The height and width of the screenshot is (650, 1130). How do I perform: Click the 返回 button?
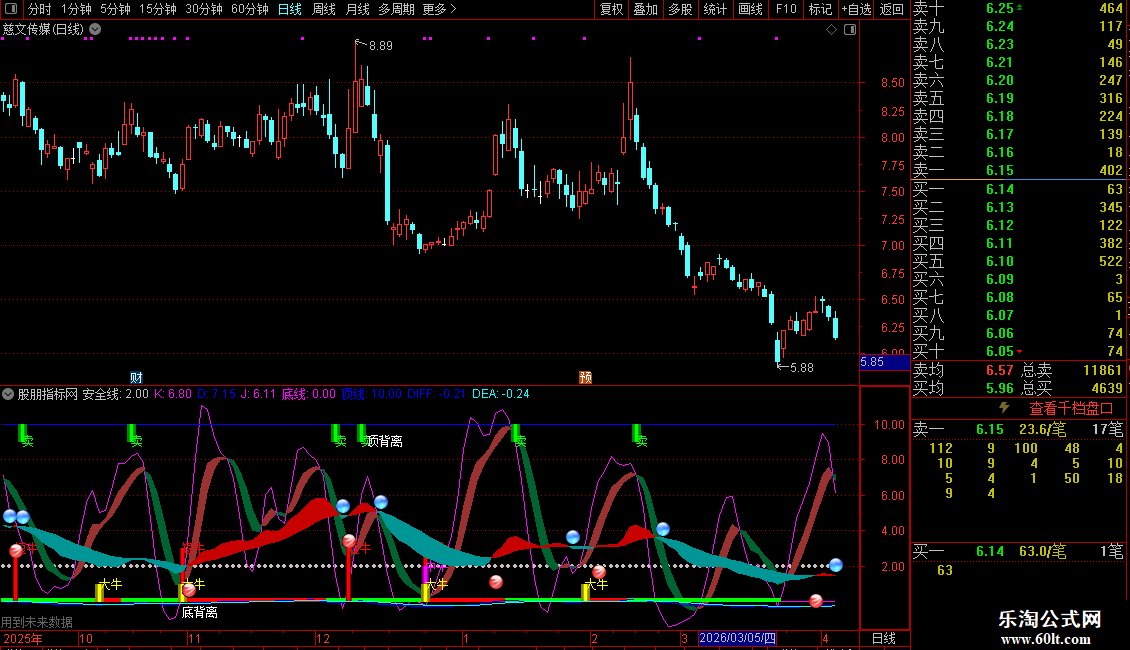tap(892, 9)
